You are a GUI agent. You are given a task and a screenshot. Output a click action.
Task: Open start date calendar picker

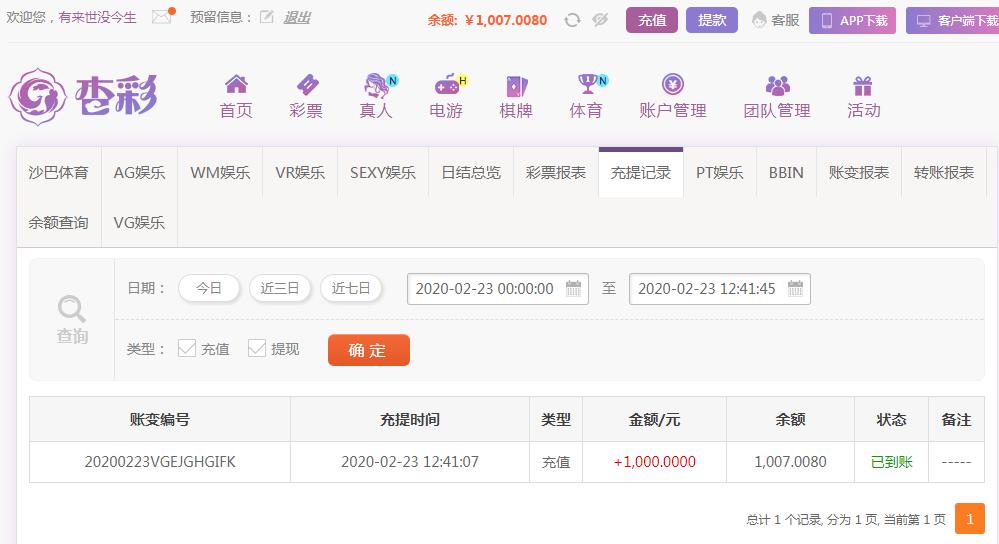point(573,289)
